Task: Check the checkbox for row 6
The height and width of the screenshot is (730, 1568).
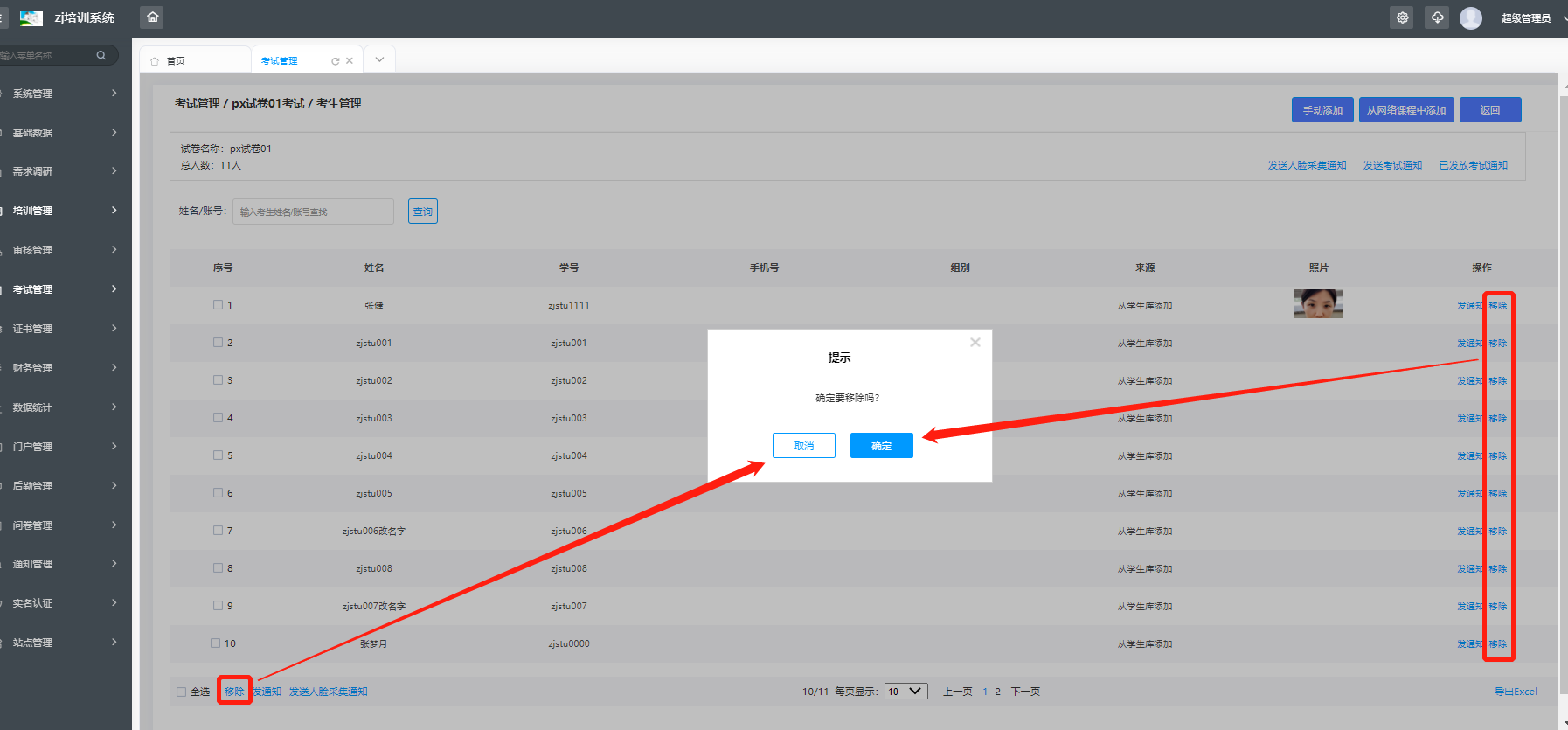Action: pos(218,493)
